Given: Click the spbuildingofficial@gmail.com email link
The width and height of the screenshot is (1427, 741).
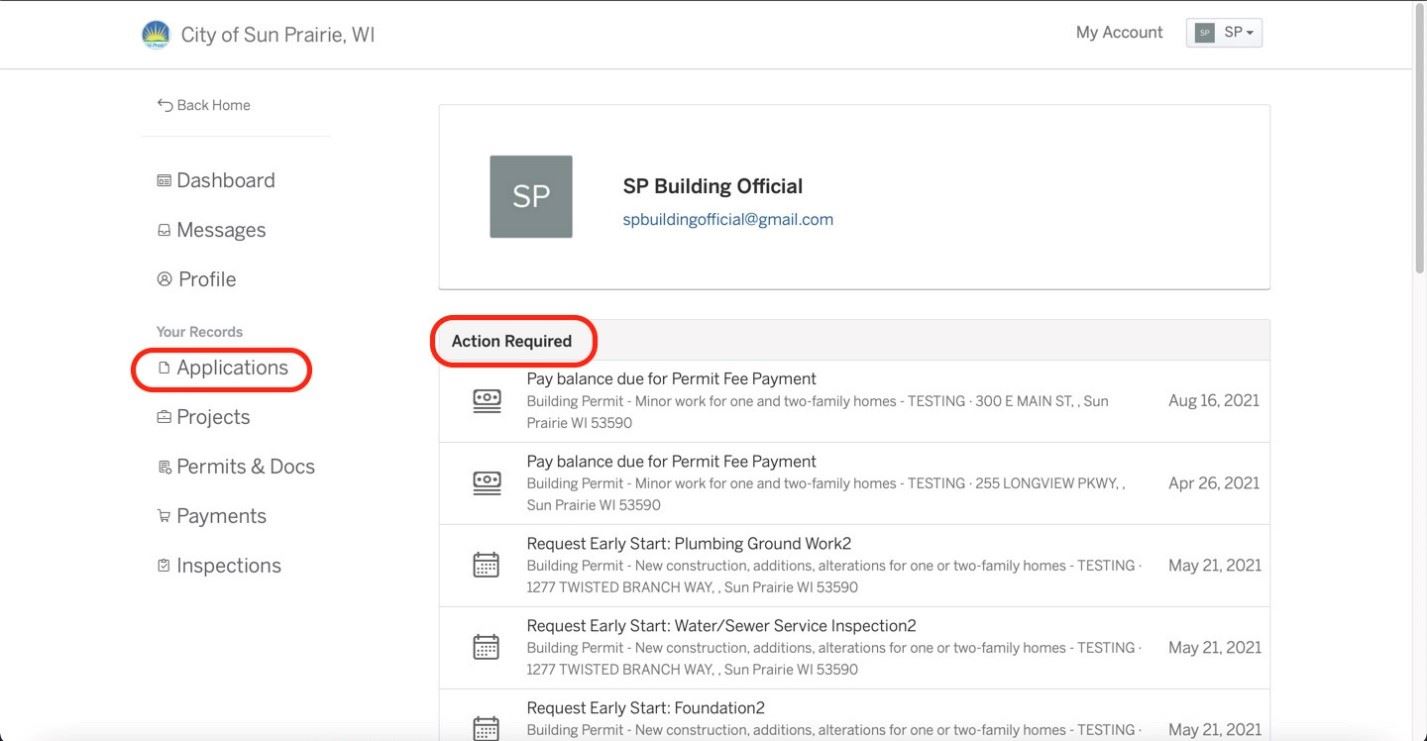Looking at the screenshot, I should point(728,219).
